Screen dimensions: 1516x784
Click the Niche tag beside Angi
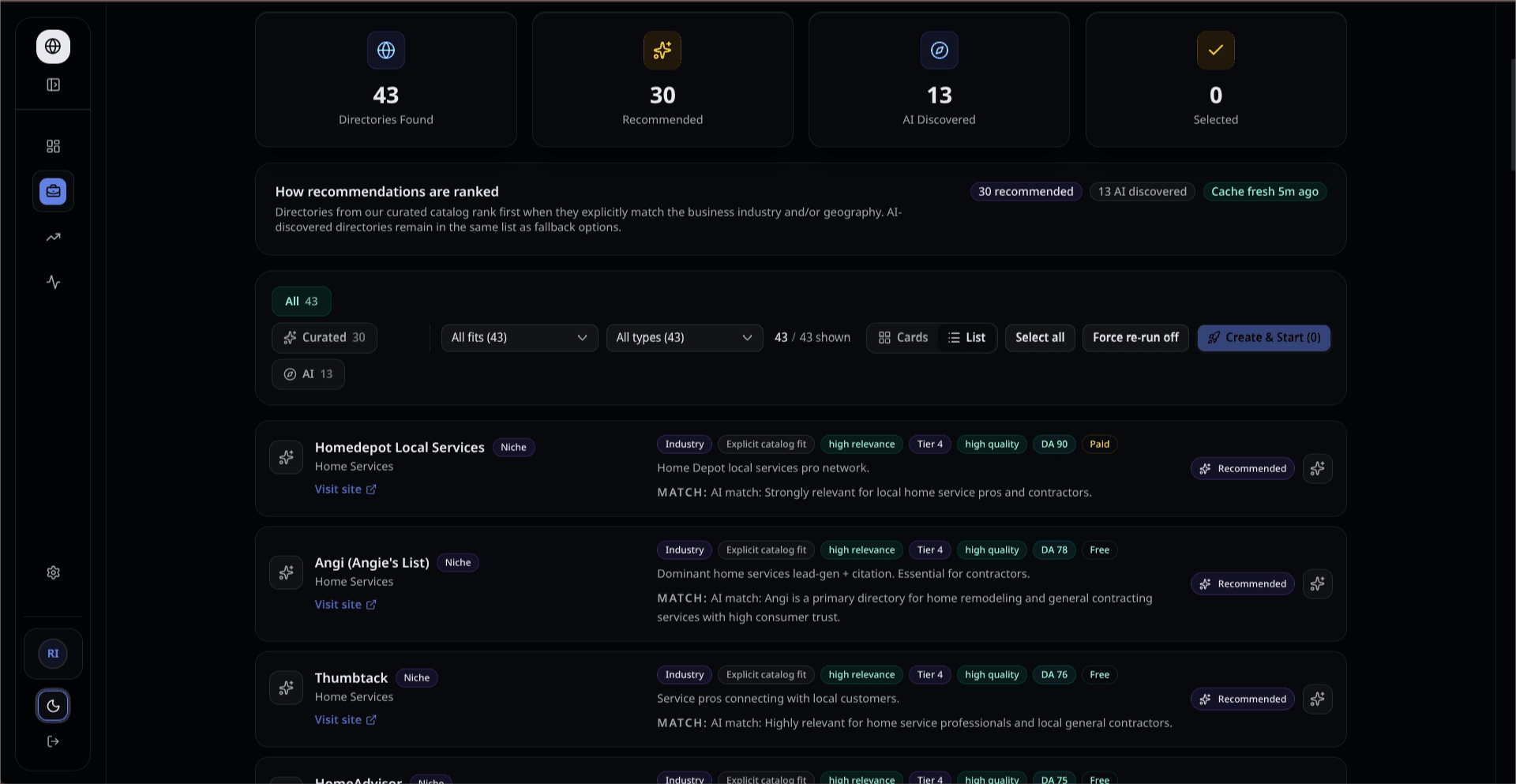[x=458, y=562]
